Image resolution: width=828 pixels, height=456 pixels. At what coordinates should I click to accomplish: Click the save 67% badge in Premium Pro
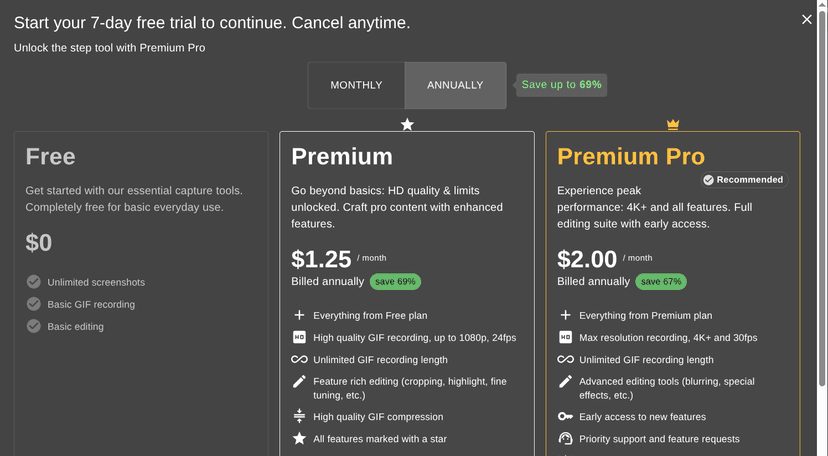pos(661,282)
